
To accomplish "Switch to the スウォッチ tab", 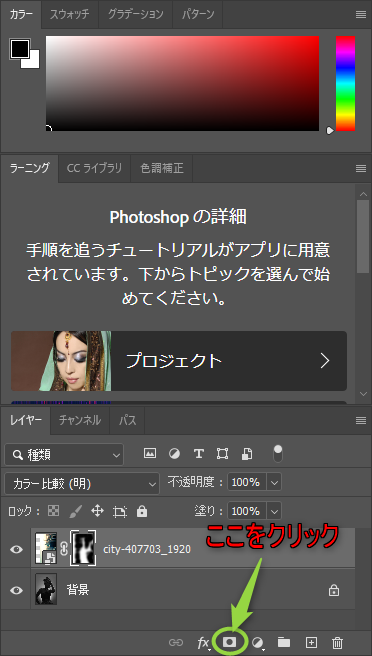I will [x=69, y=14].
